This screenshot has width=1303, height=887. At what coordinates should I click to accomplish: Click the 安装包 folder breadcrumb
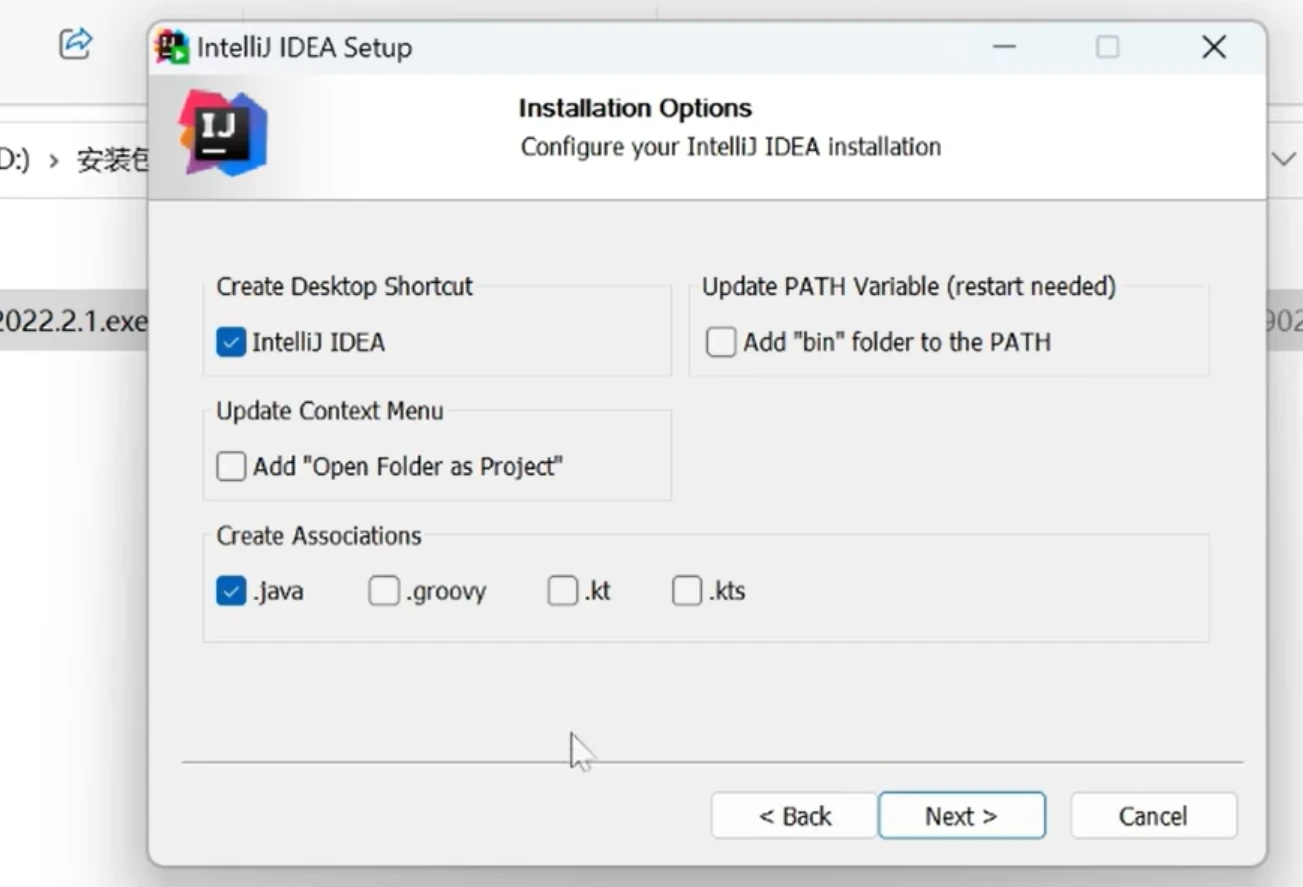(x=112, y=160)
